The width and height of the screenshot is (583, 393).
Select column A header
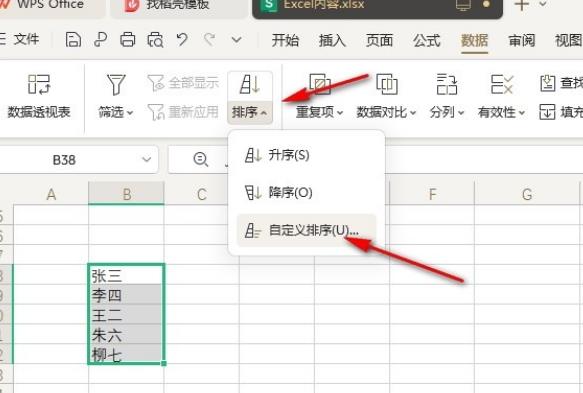(x=51, y=193)
